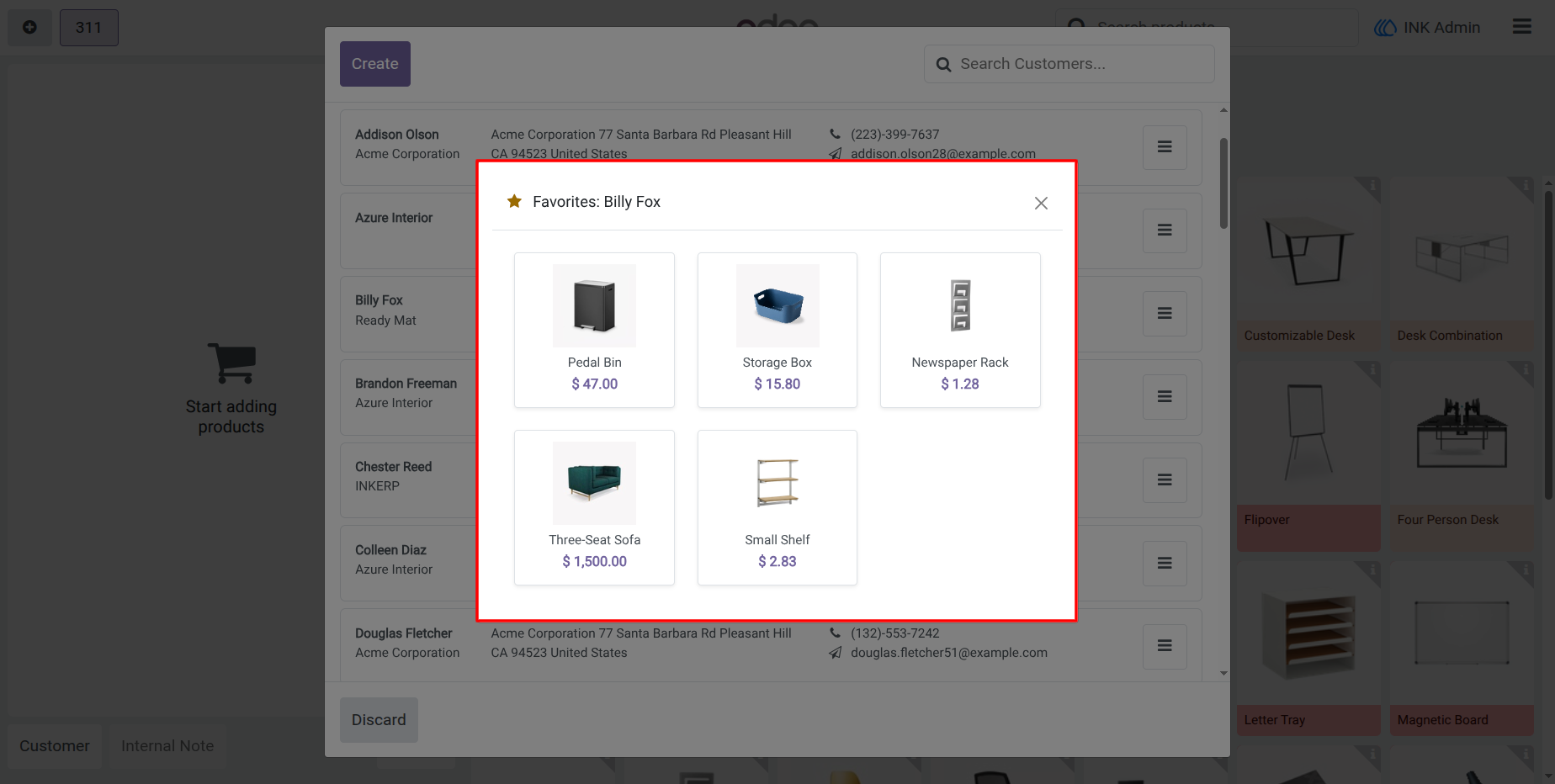Image resolution: width=1555 pixels, height=784 pixels.
Task: Click the INK Admin user label
Action: tap(1441, 28)
